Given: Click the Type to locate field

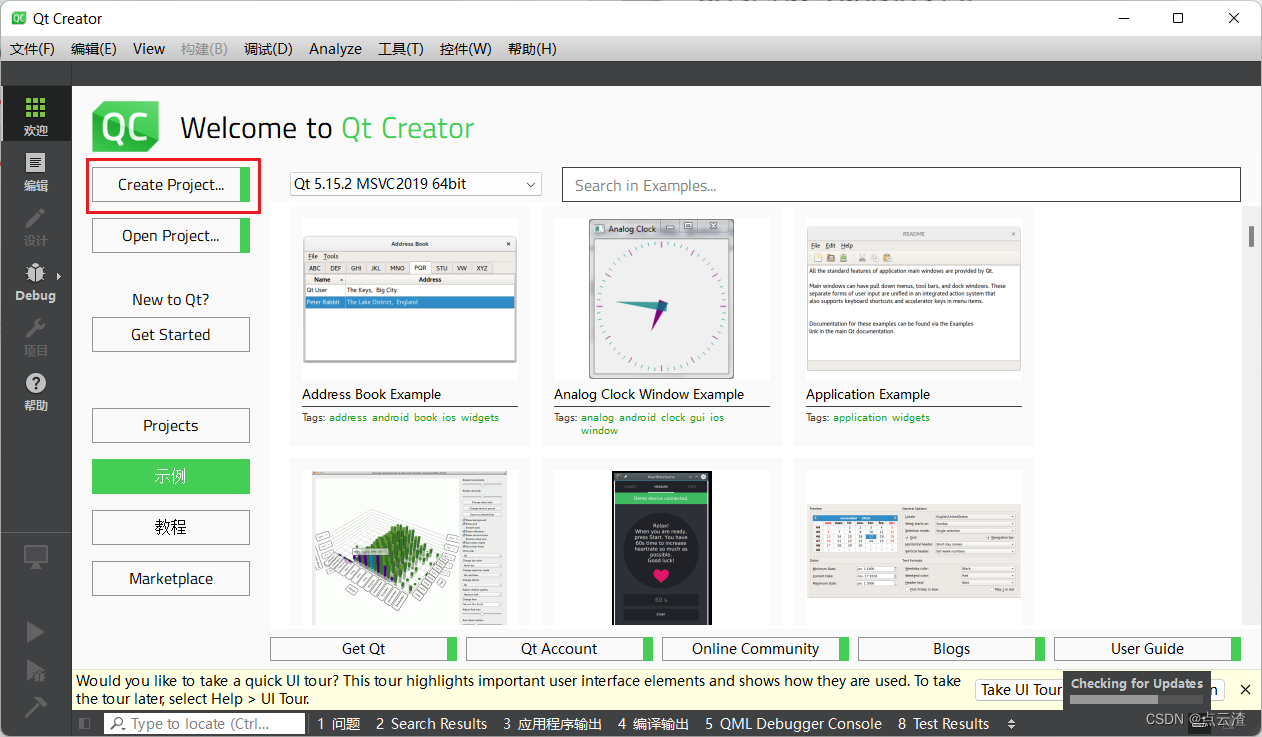Looking at the screenshot, I should (205, 724).
